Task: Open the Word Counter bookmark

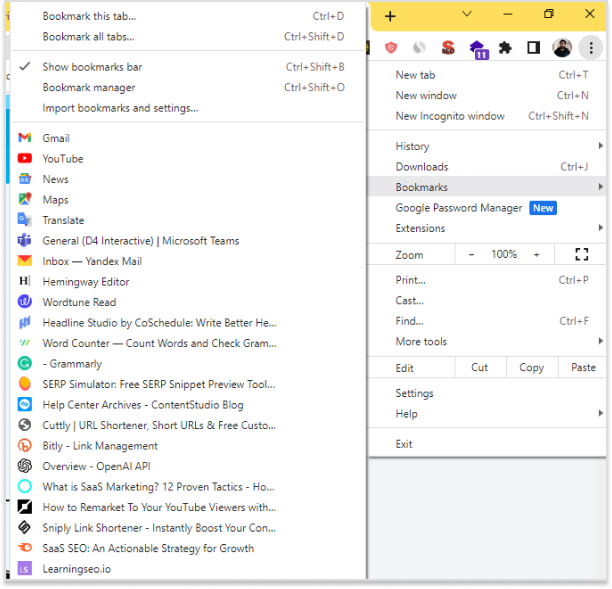Action: [x=187, y=343]
